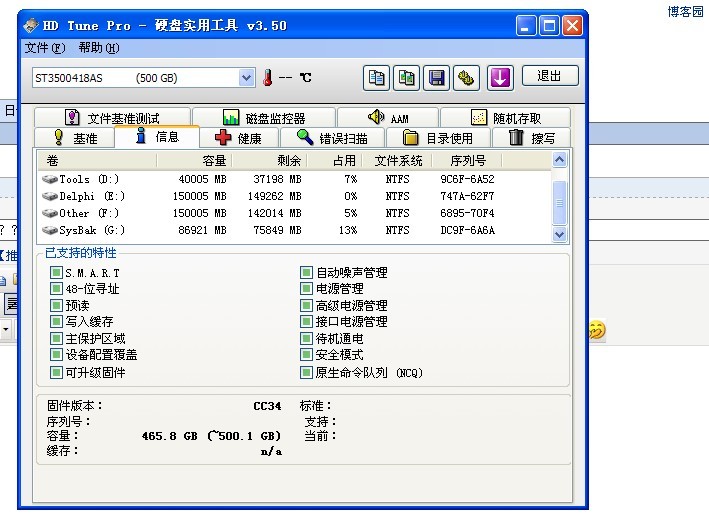Viewport: 709px width, 532px height.
Task: Sort by the 卷 column header
Action: click(x=97, y=160)
